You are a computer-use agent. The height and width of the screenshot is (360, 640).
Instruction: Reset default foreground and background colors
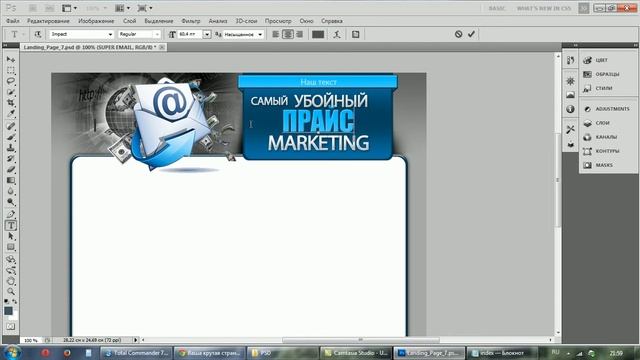[x=7, y=302]
